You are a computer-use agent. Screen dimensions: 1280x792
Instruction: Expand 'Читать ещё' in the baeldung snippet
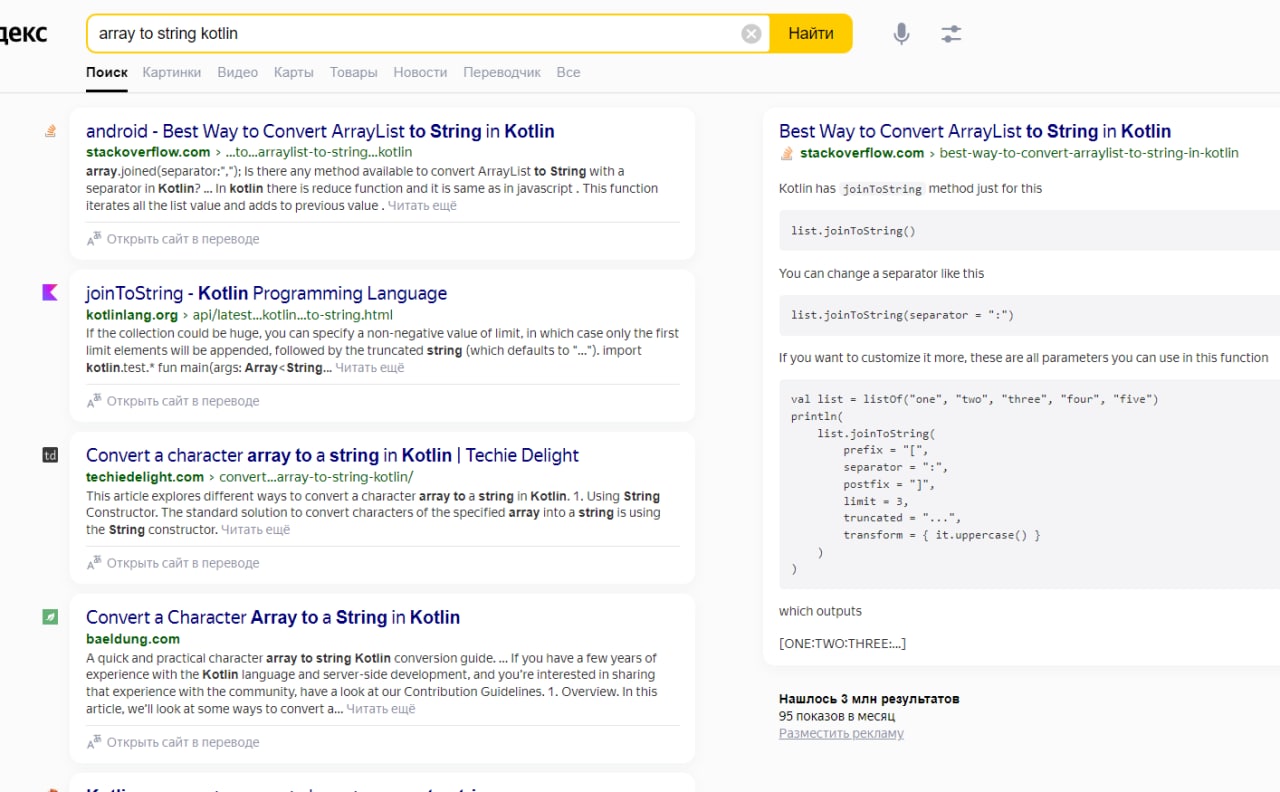point(381,708)
